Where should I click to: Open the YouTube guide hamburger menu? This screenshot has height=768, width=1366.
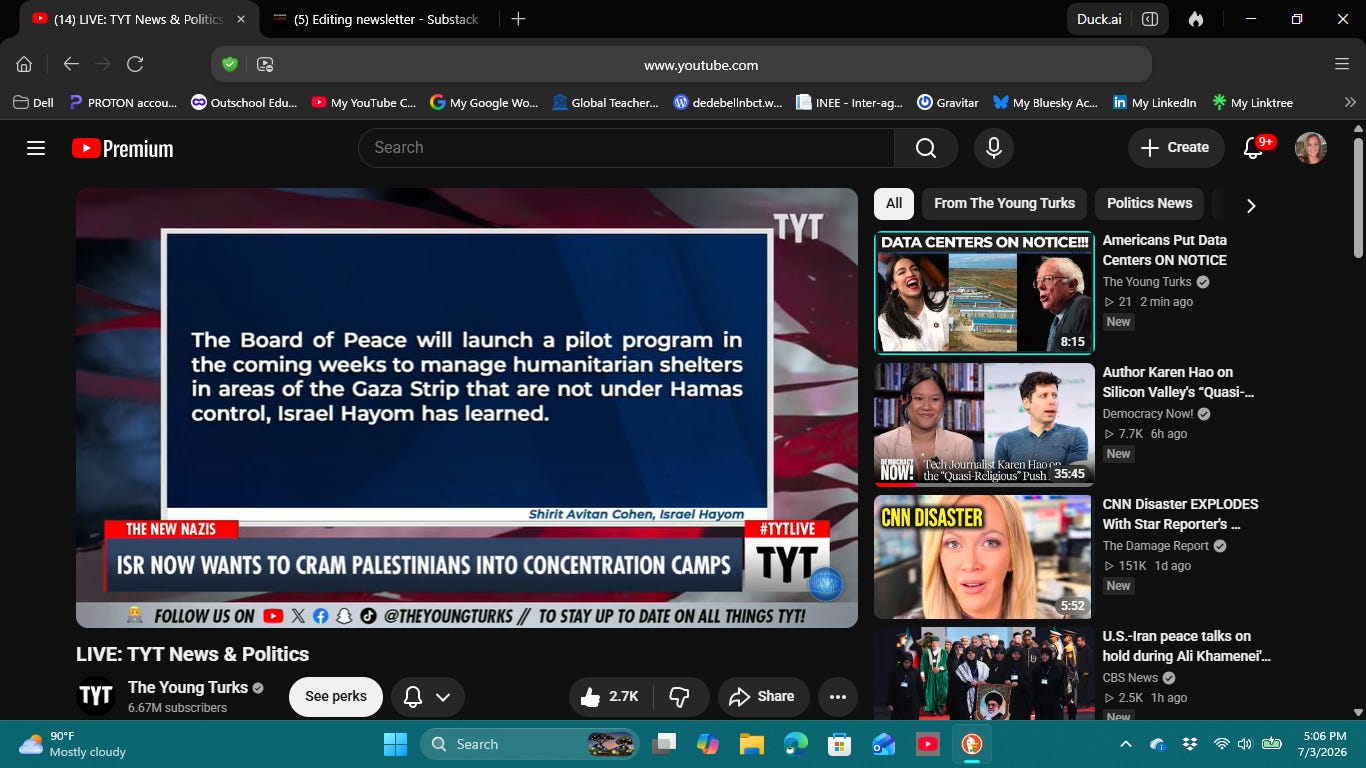(36, 148)
